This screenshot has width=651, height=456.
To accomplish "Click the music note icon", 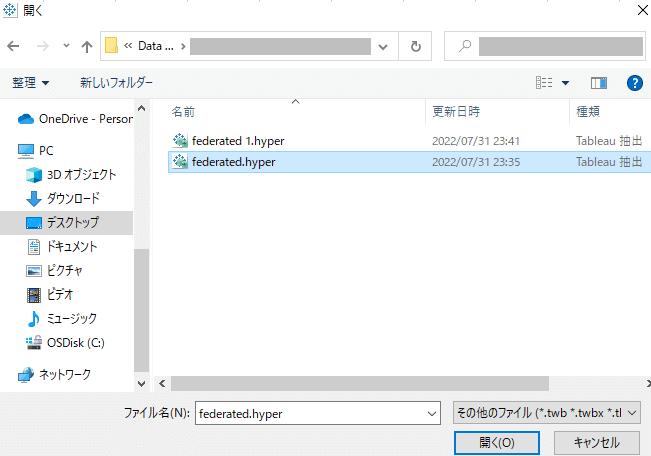I will coord(34,319).
